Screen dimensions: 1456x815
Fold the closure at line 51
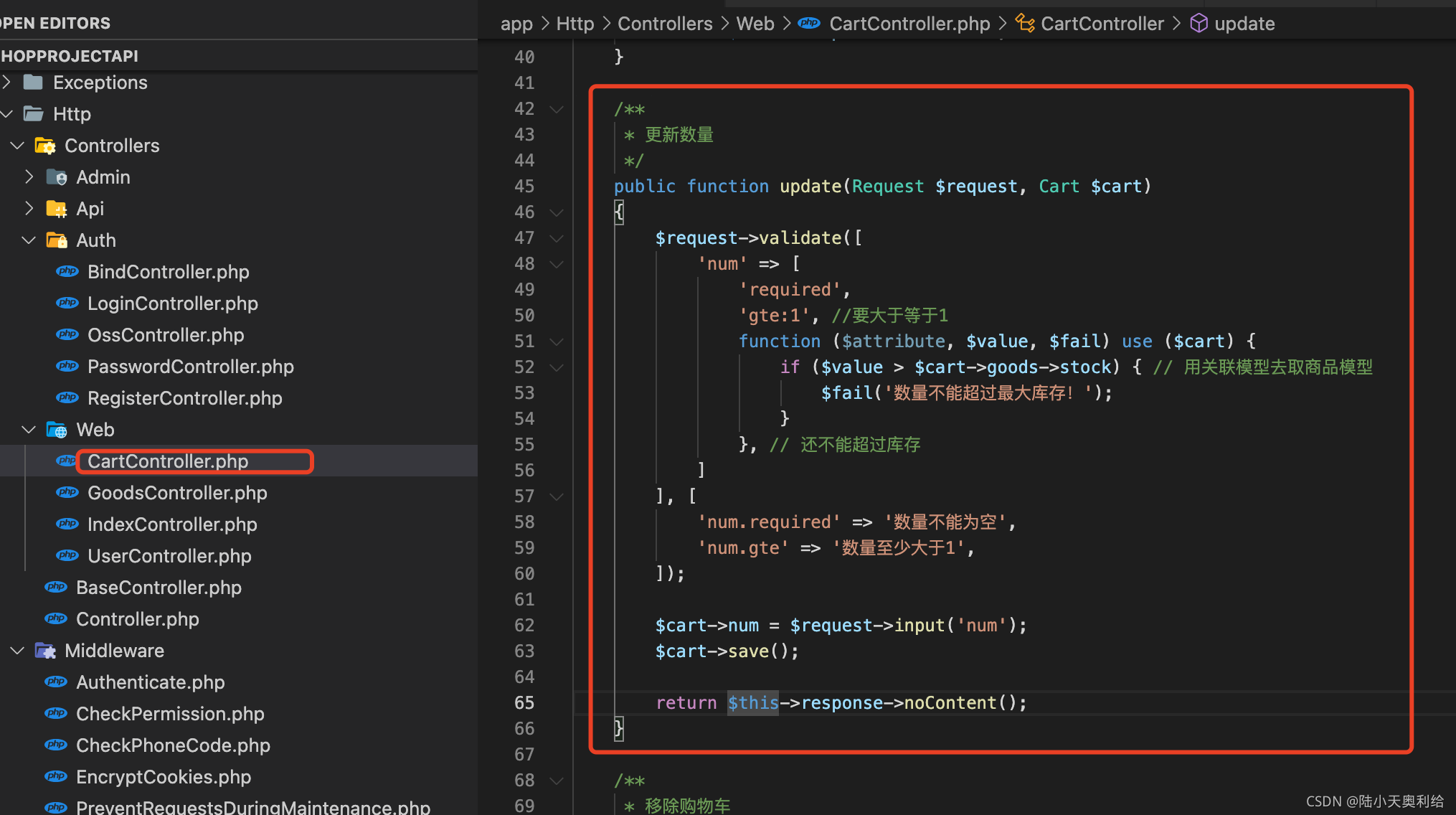(556, 341)
